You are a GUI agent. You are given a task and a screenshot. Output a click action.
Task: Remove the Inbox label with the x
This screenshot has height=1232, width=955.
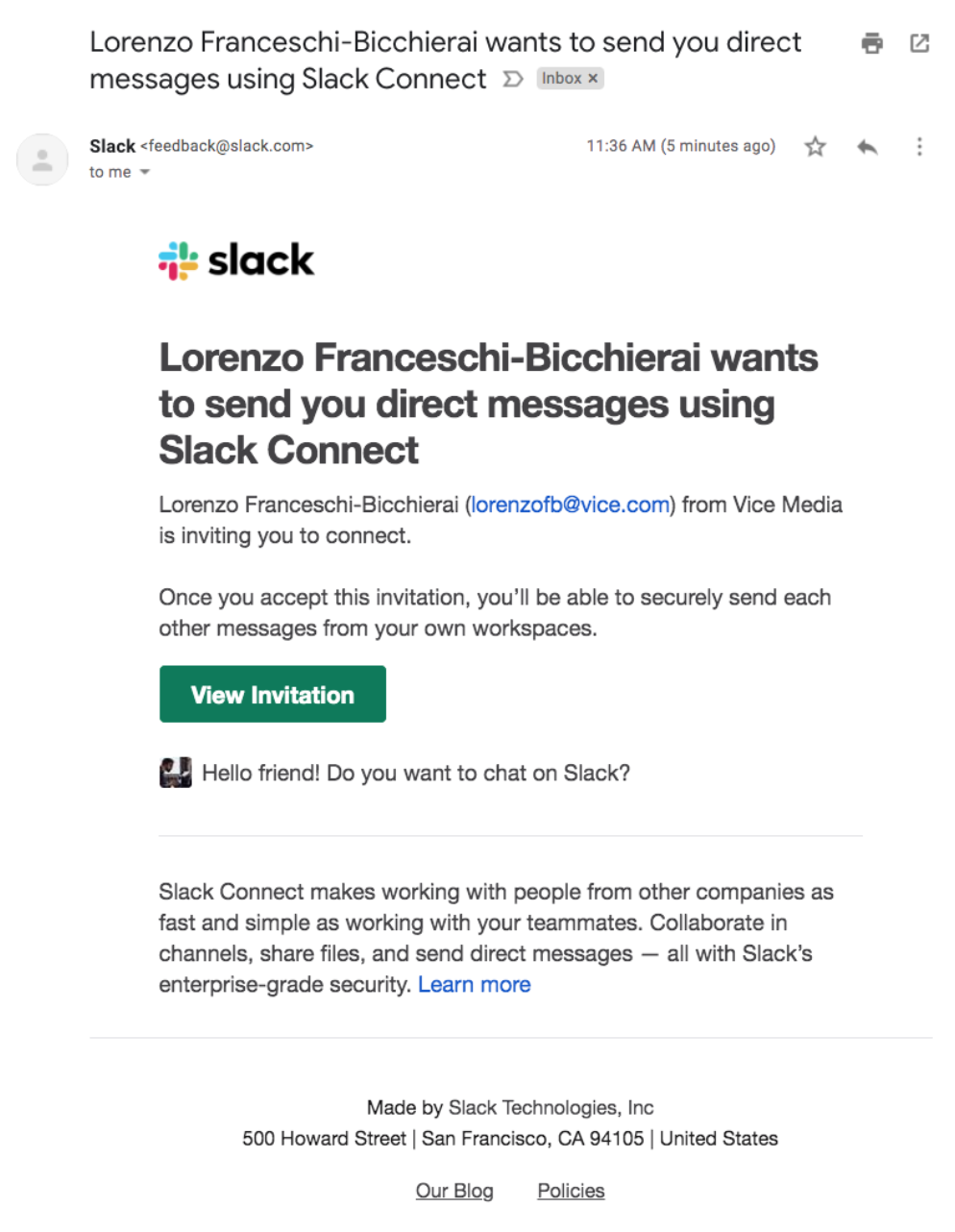pos(593,79)
